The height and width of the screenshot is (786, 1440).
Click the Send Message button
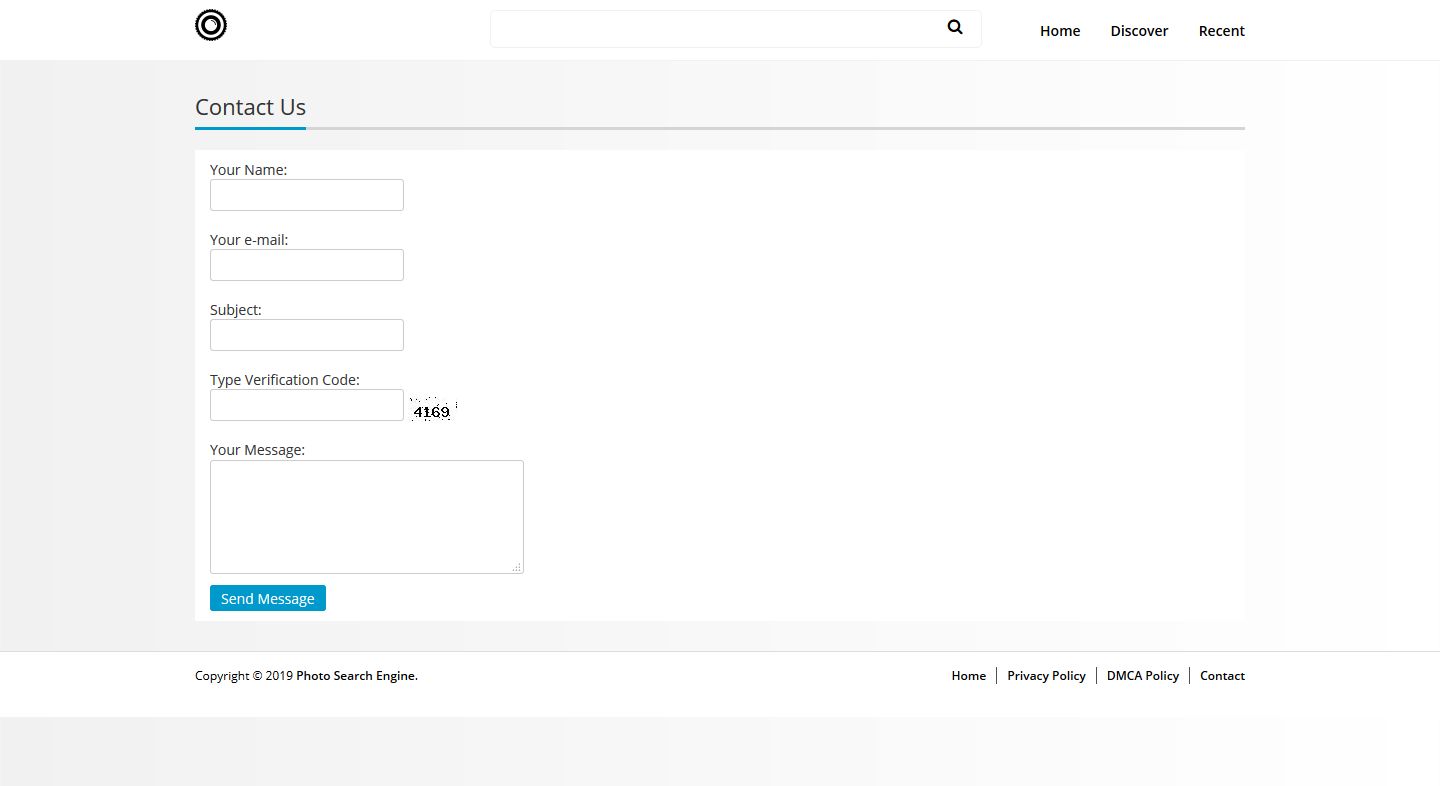(x=268, y=598)
